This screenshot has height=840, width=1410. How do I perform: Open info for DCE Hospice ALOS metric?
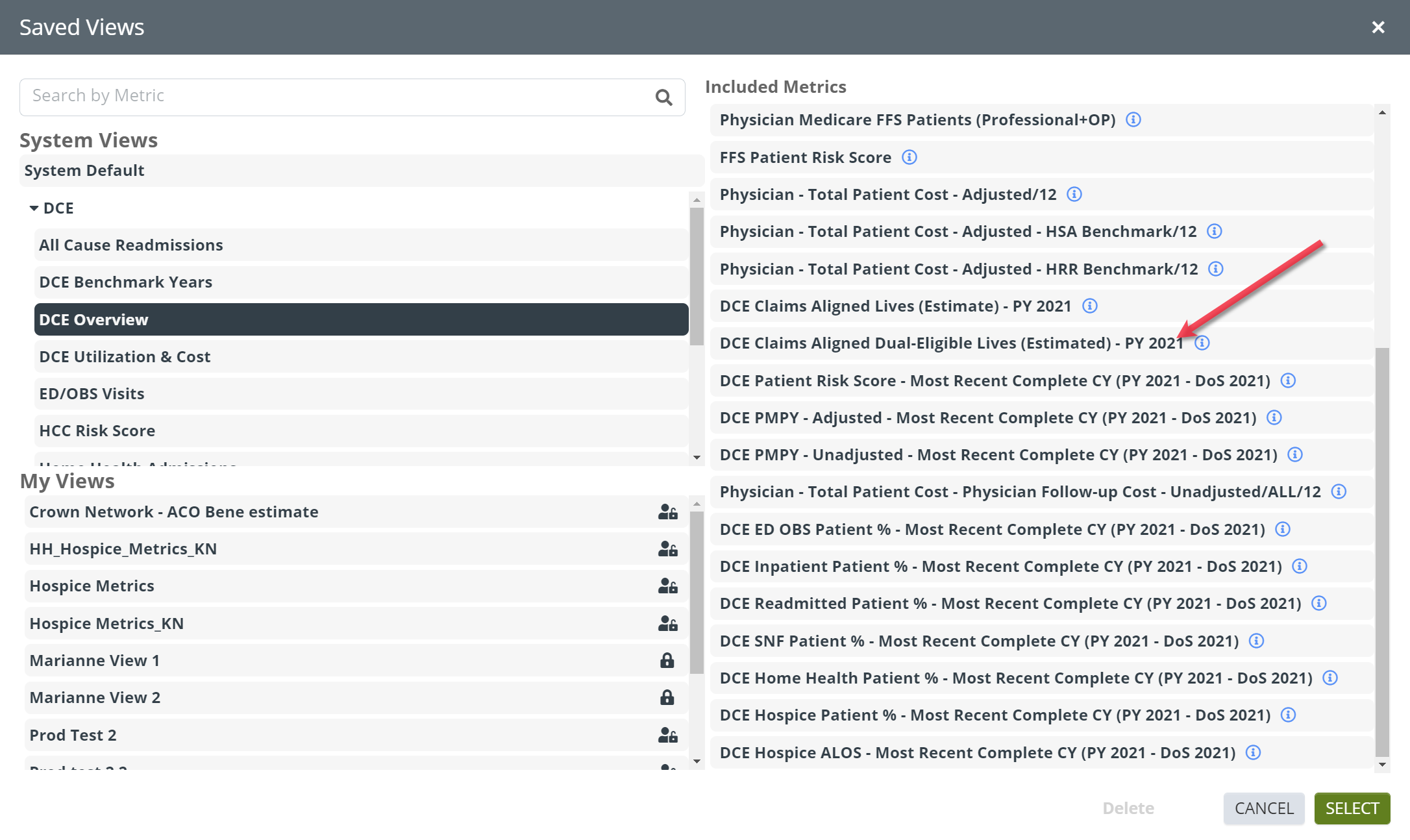[1254, 752]
